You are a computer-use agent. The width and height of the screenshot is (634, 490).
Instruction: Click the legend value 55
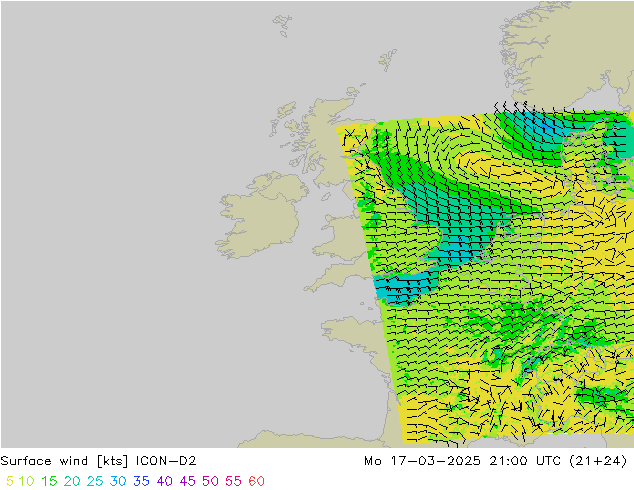(x=233, y=481)
